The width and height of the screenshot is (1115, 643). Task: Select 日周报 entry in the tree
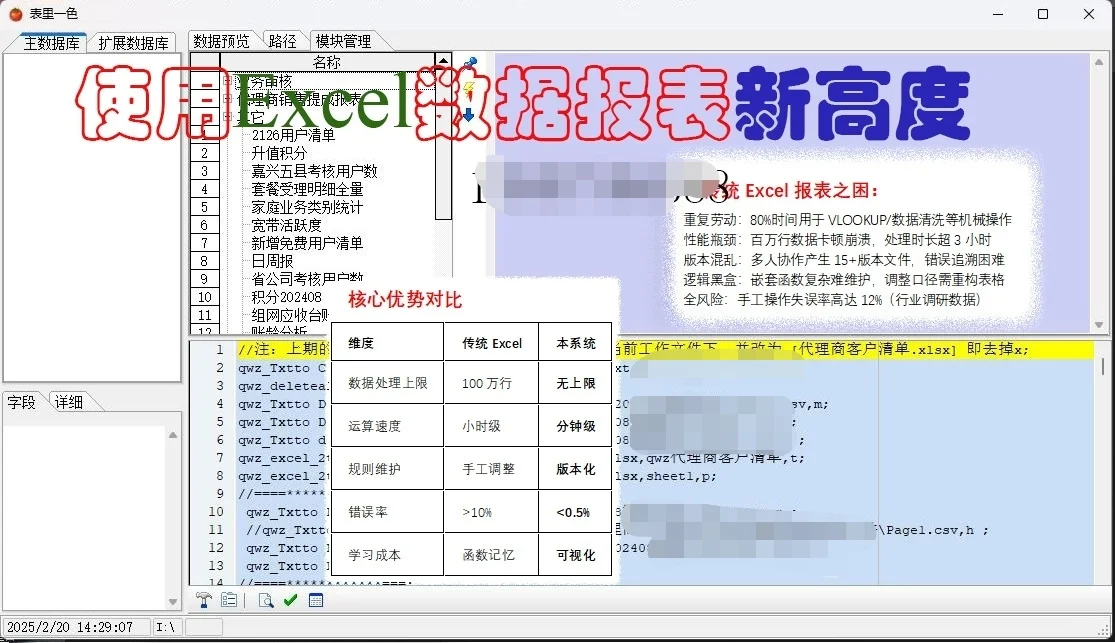[272, 261]
